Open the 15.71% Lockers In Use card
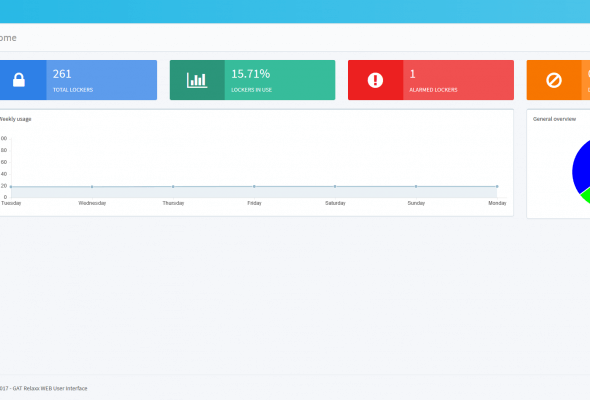This screenshot has height=400, width=590. (x=252, y=80)
